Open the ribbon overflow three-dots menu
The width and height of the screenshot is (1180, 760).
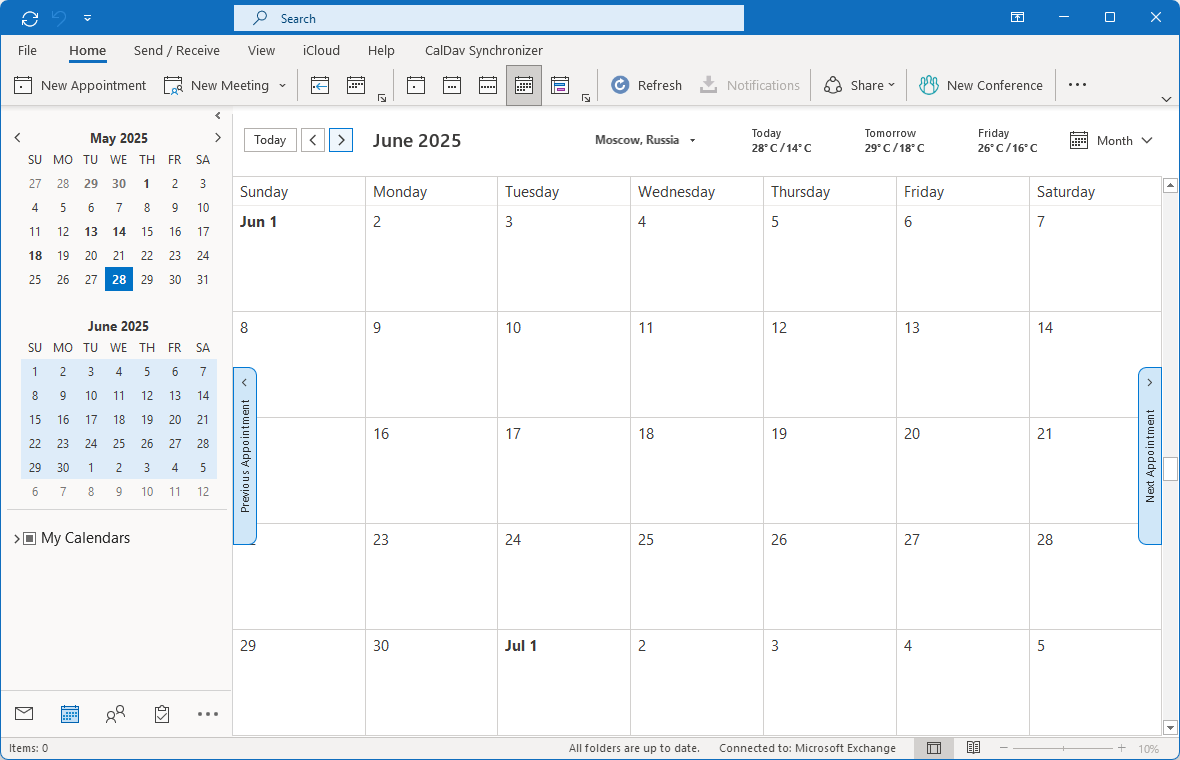[x=1077, y=85]
